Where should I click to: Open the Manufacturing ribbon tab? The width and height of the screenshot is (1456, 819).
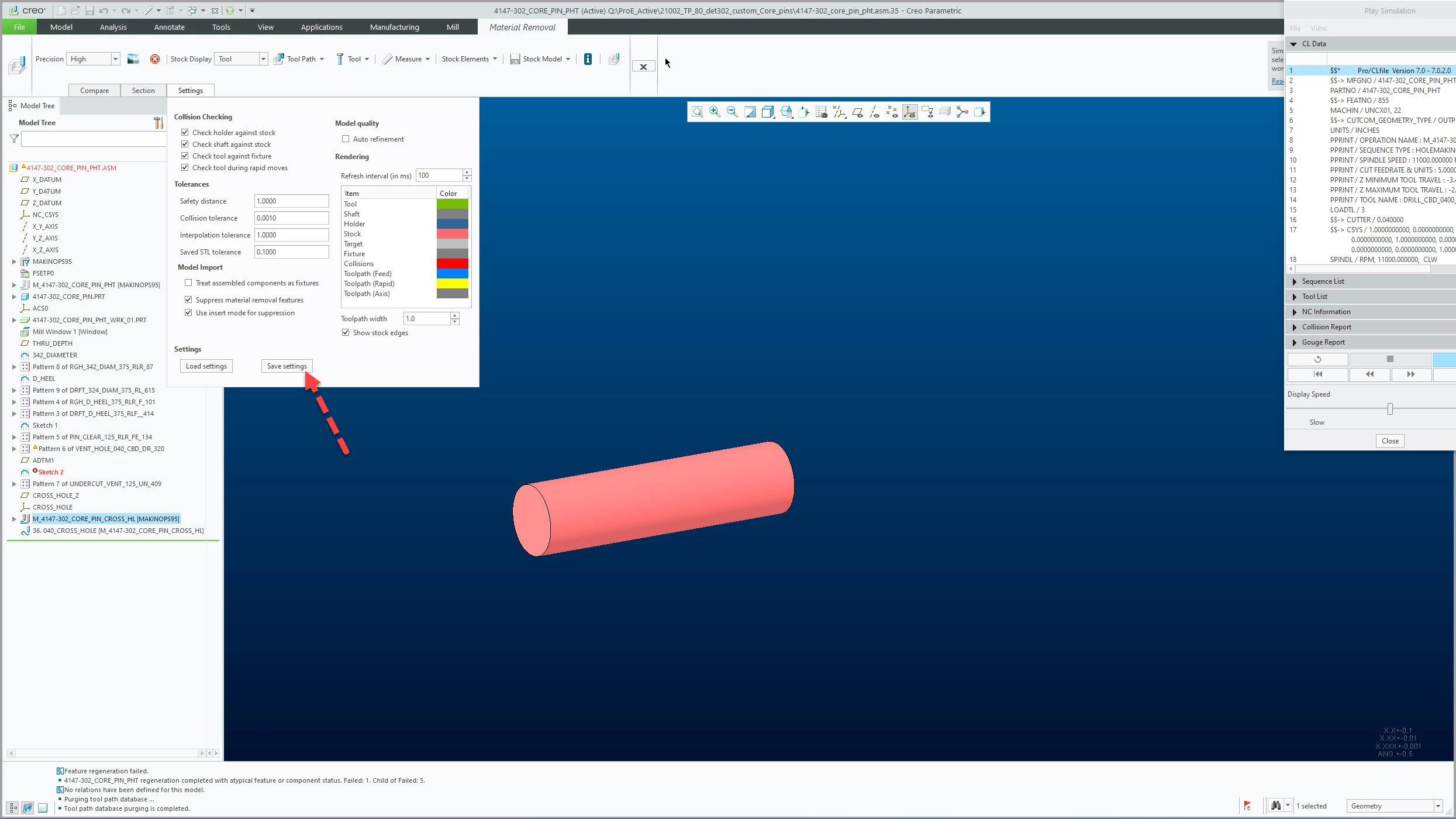(x=394, y=27)
